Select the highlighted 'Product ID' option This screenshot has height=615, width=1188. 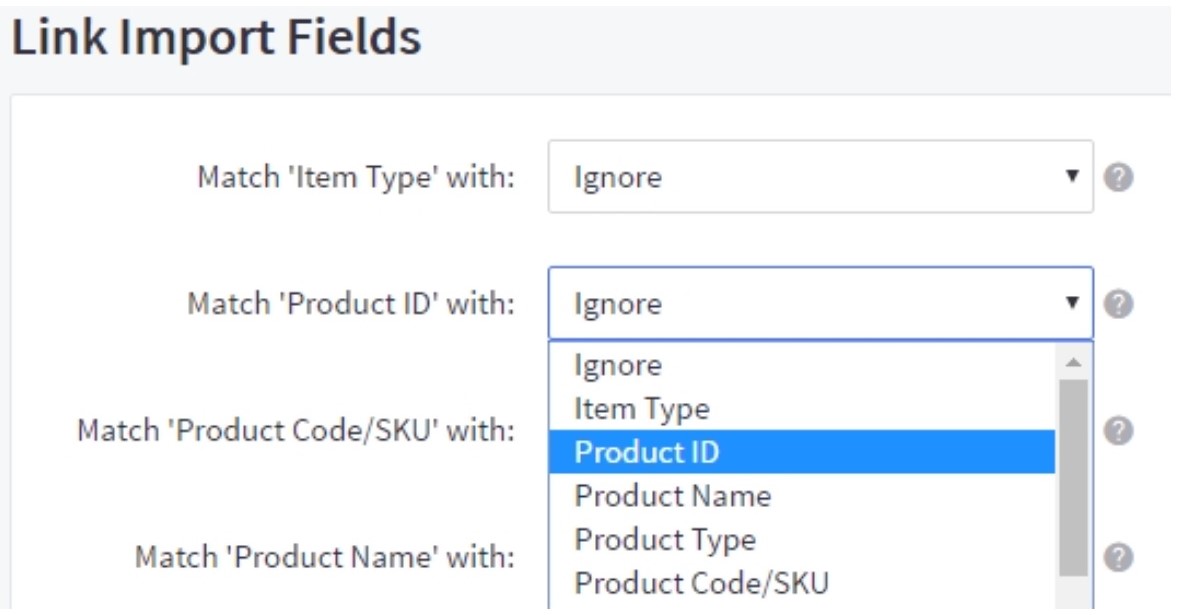(x=646, y=452)
